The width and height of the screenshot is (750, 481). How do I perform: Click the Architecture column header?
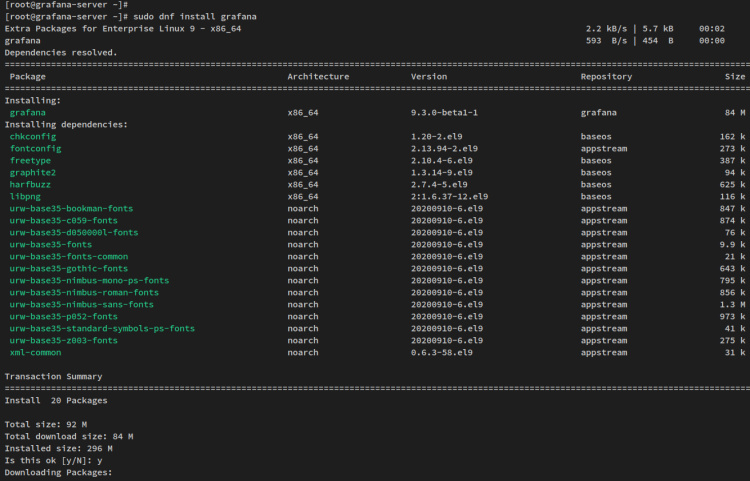click(318, 77)
